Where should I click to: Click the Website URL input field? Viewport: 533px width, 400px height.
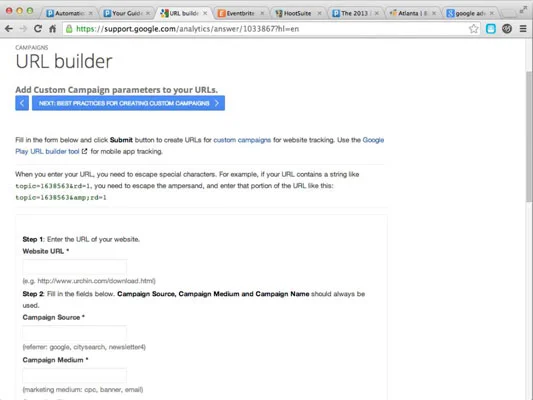pyautogui.click(x=75, y=267)
